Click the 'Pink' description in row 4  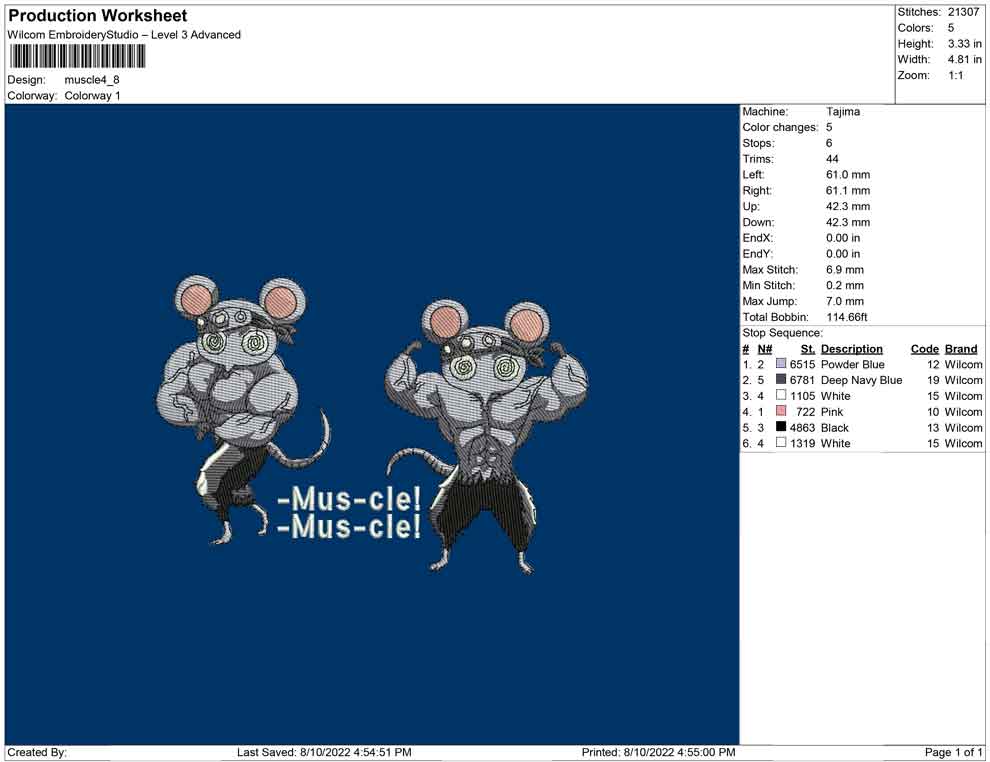[x=832, y=412]
